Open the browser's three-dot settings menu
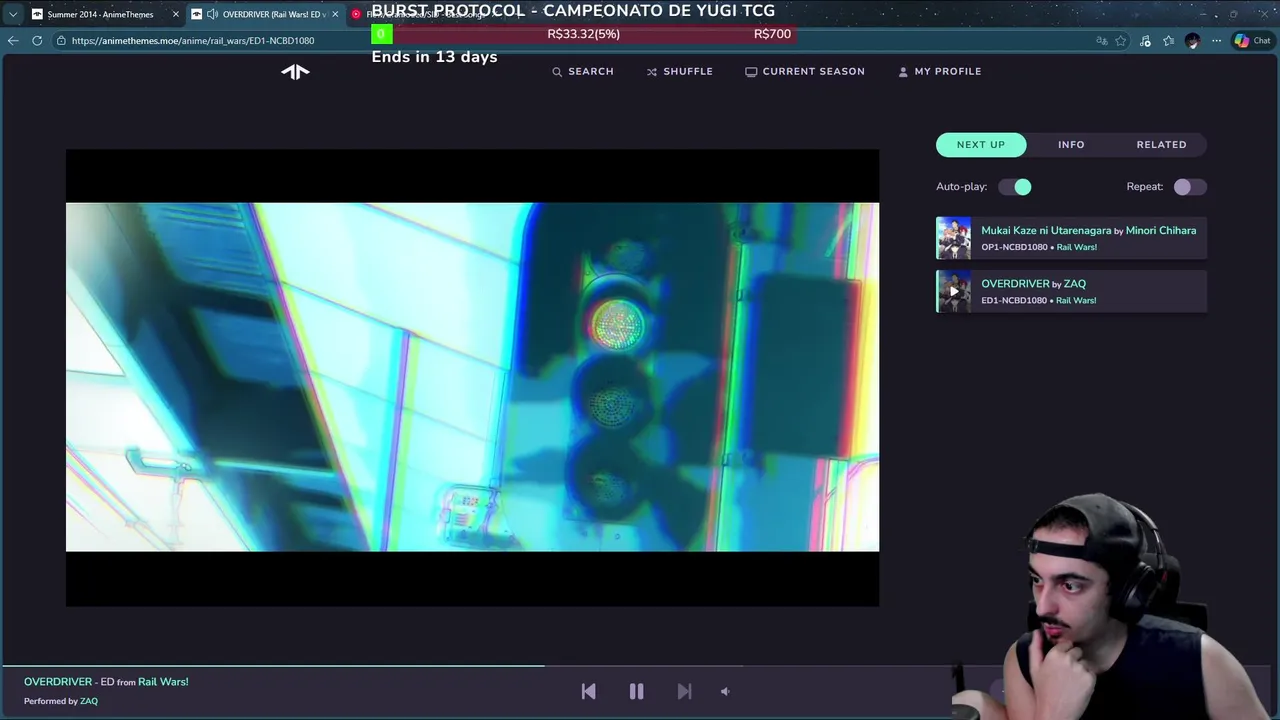The image size is (1280, 720). (1216, 41)
